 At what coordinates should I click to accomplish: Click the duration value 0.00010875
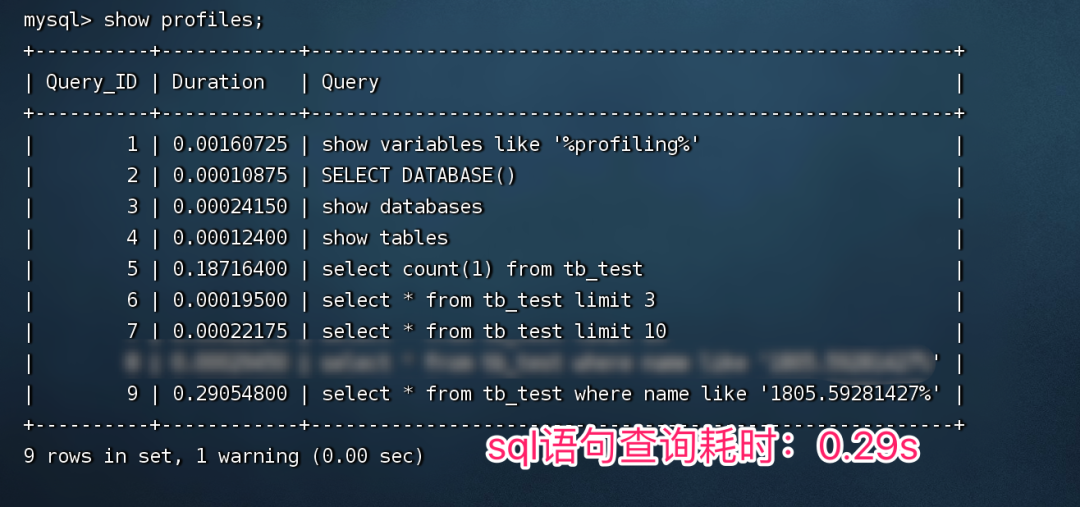coord(230,176)
